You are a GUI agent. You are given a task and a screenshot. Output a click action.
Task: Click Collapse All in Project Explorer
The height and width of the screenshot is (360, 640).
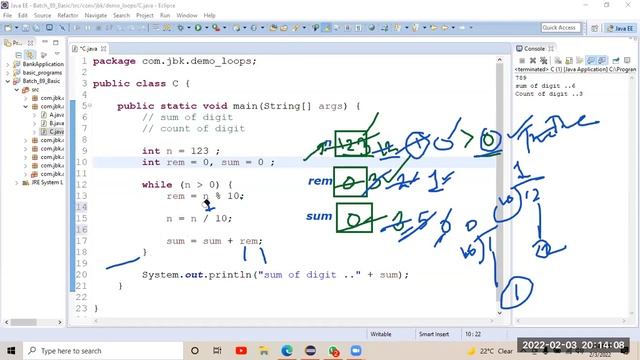18,54
